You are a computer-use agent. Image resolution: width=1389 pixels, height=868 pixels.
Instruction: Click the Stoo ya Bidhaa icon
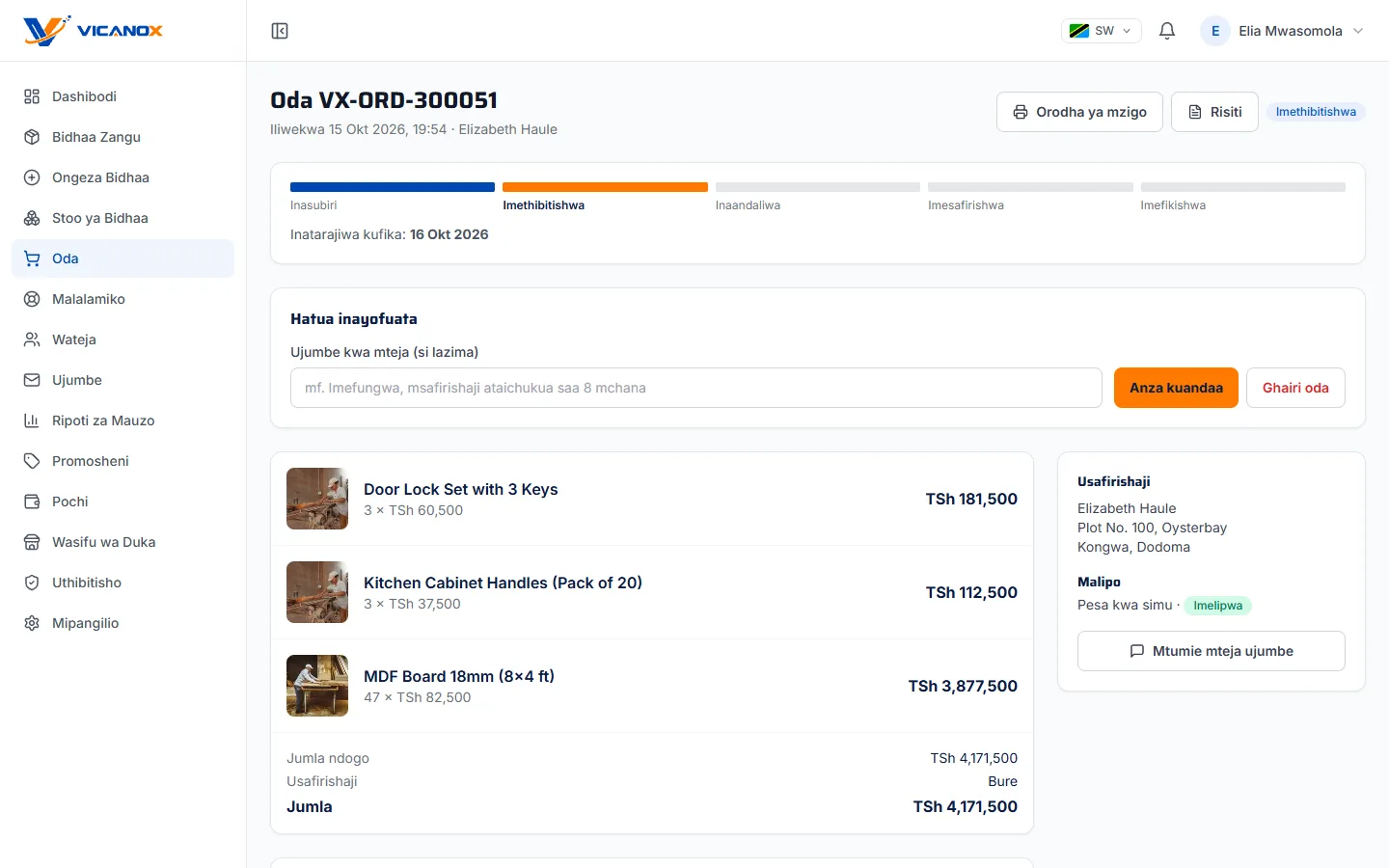pyautogui.click(x=32, y=218)
